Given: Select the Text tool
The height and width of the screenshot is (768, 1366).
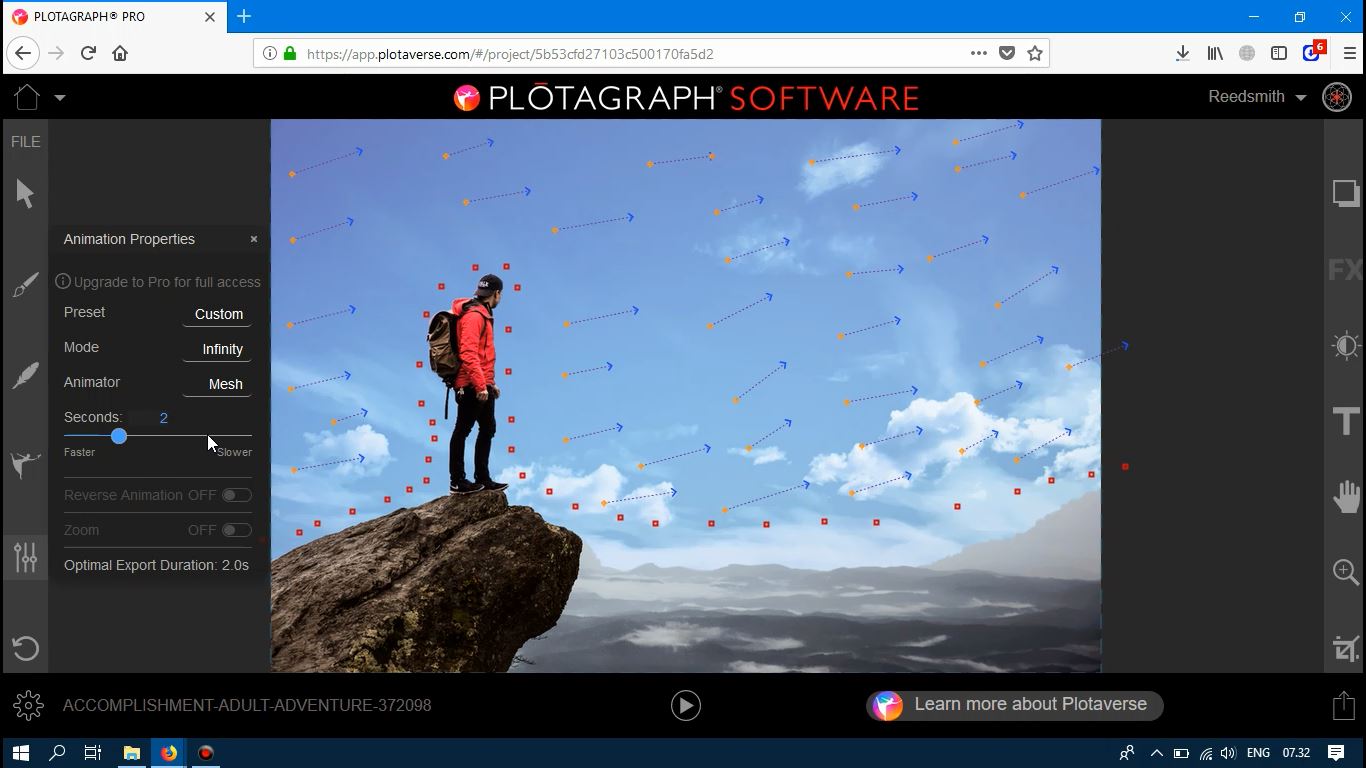Looking at the screenshot, I should [1346, 421].
